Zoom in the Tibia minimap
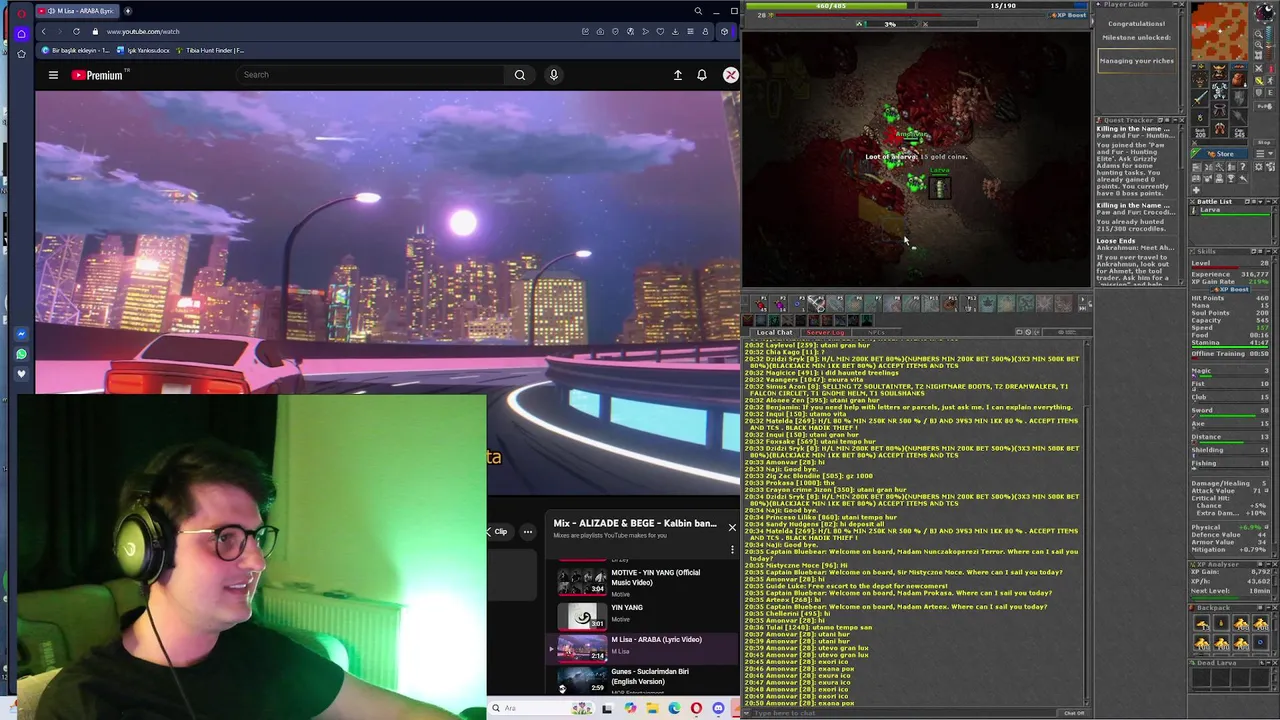The image size is (1280, 720). click(1258, 44)
